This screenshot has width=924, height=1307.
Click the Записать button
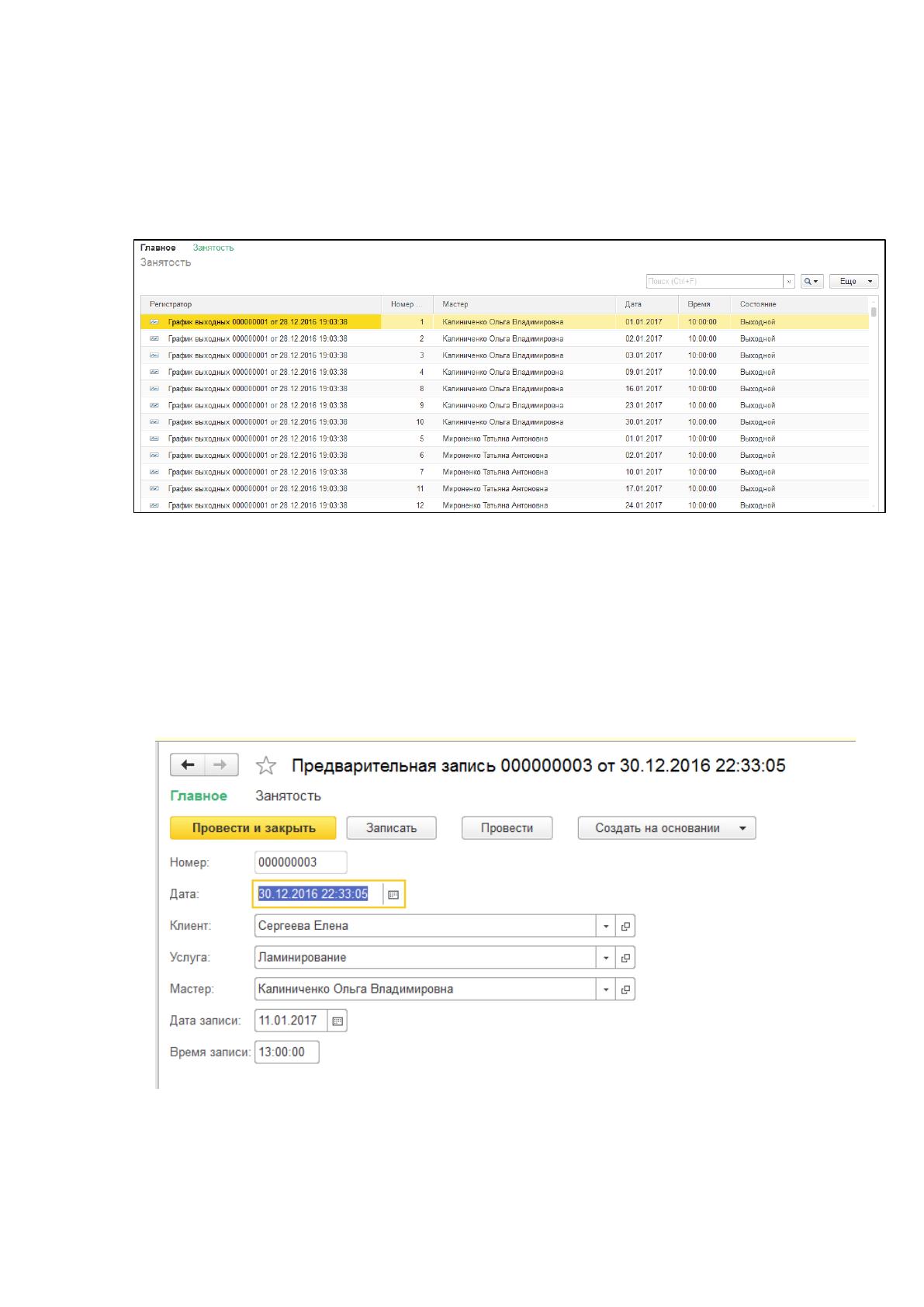[x=391, y=828]
